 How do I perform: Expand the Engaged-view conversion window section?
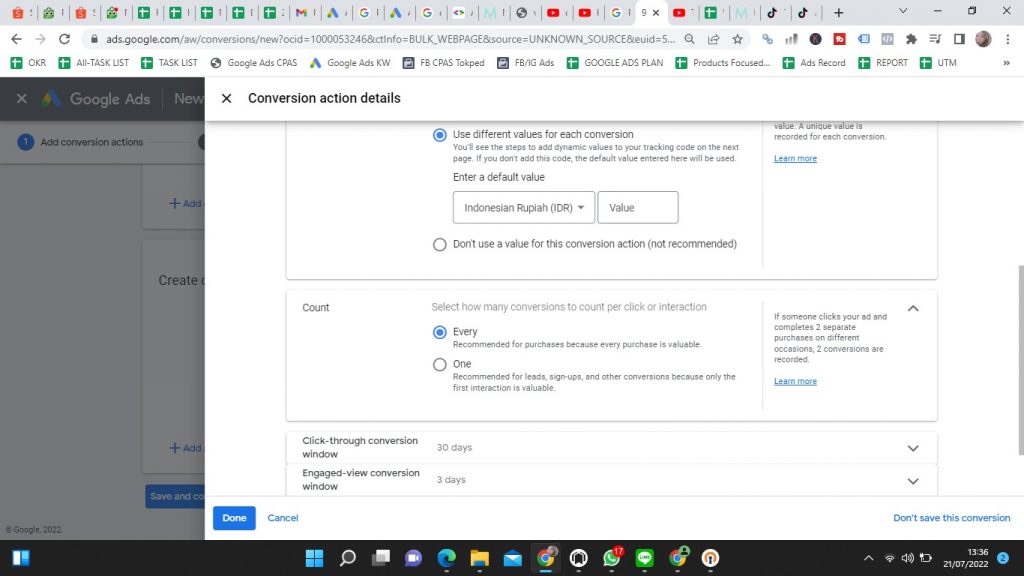912,480
